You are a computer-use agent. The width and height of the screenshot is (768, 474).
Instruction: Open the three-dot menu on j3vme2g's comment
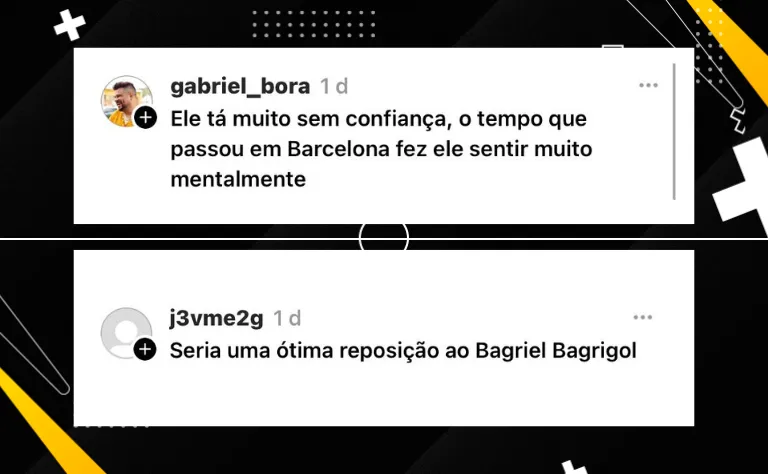[643, 317]
